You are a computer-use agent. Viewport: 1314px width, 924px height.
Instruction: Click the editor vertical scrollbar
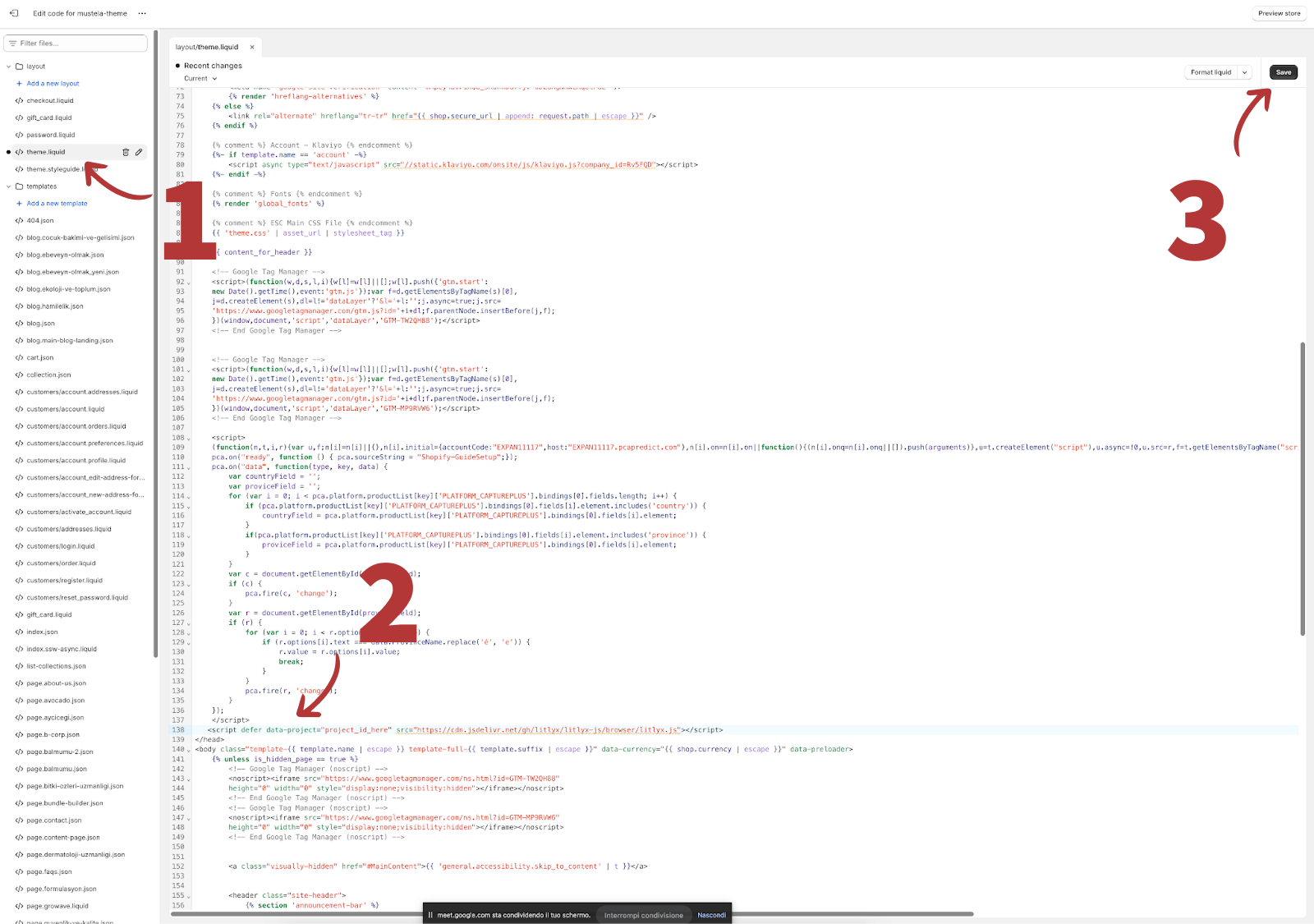[1303, 489]
